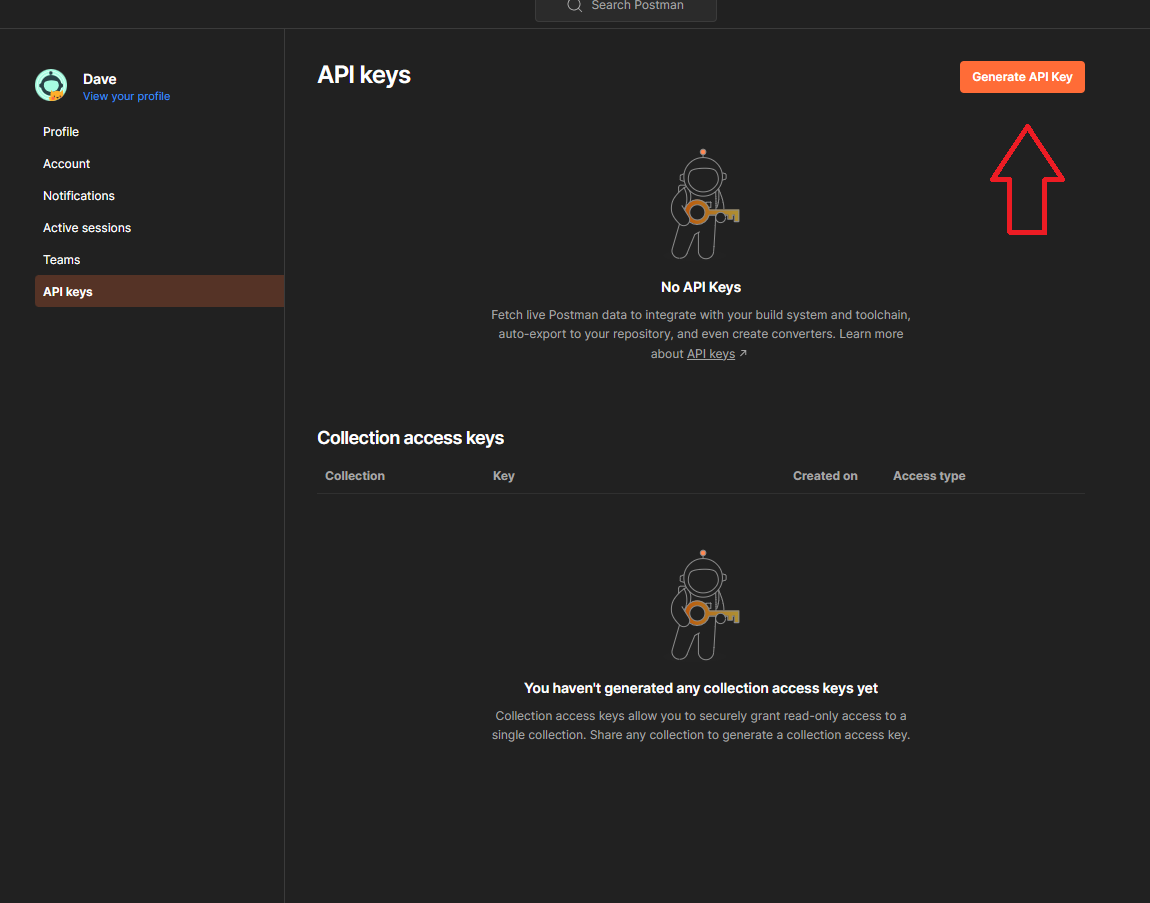1150x903 pixels.
Task: Click Dave's avatar icon
Action: point(51,85)
